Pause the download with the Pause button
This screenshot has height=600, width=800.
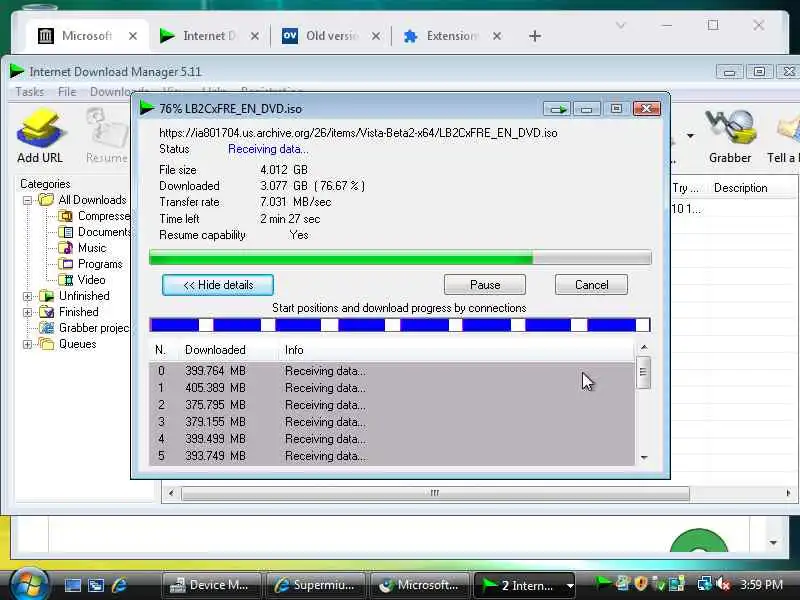[x=485, y=285]
